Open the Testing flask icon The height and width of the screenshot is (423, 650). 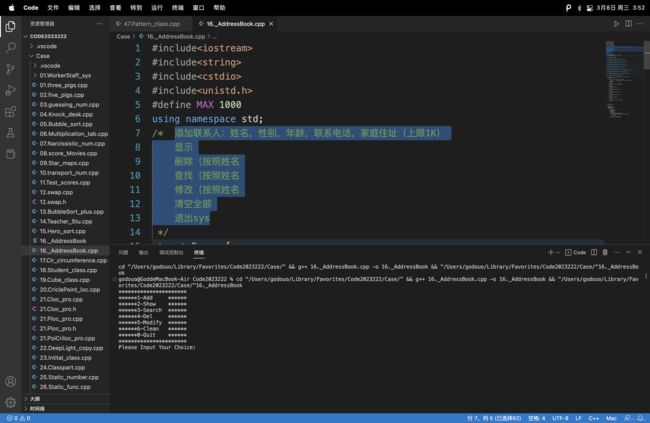(x=10, y=133)
